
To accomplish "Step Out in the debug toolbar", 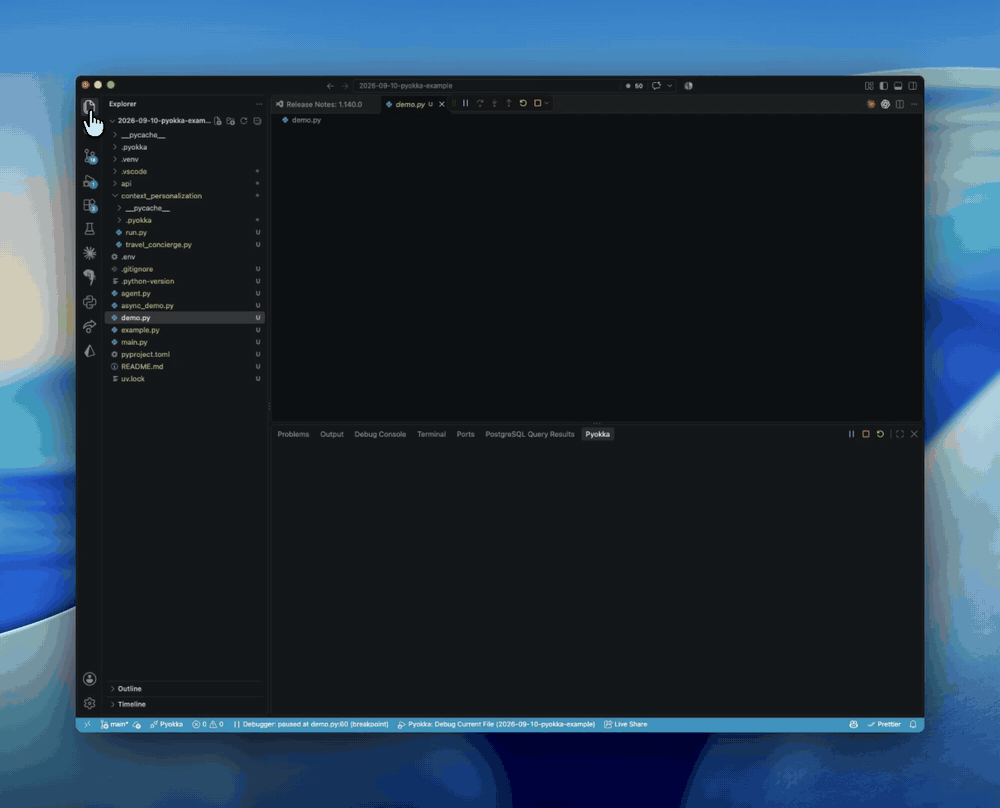I will click(508, 103).
